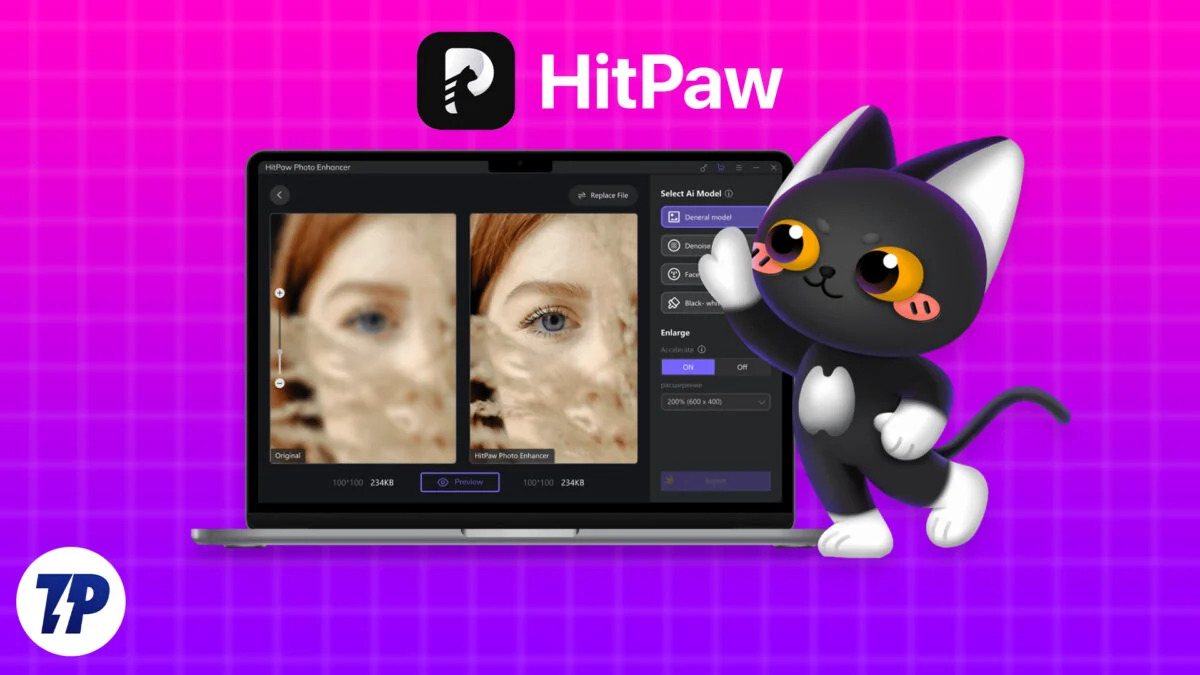Click the Preview button
The height and width of the screenshot is (675, 1200).
pos(460,482)
